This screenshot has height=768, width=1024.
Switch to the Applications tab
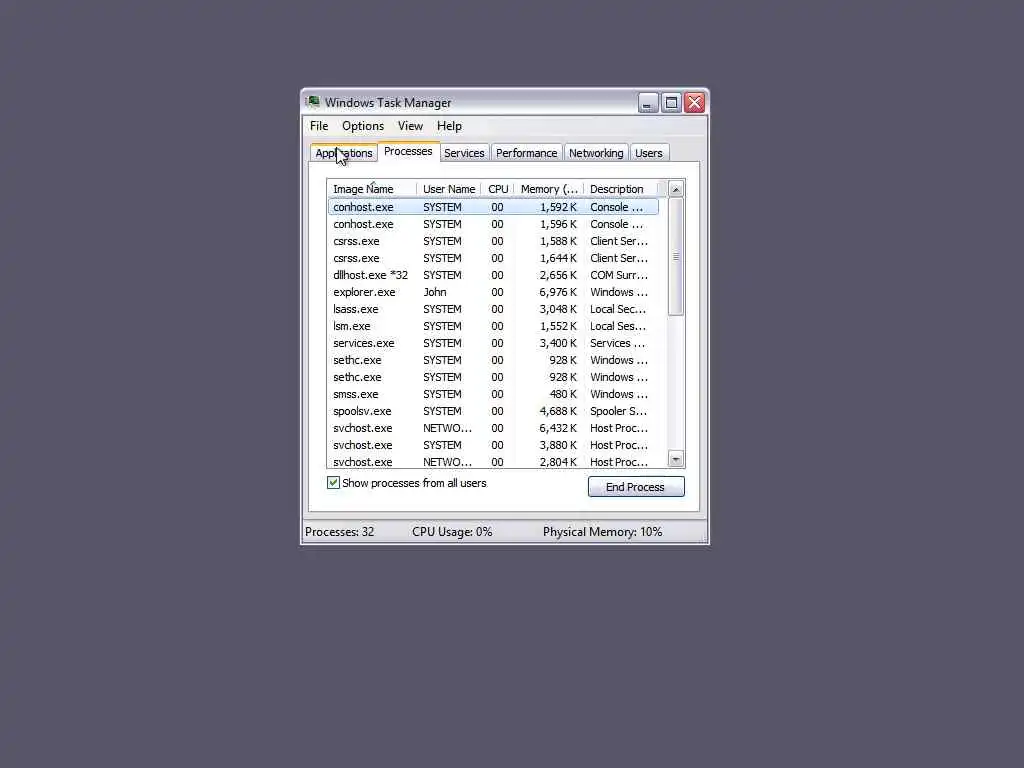[344, 153]
